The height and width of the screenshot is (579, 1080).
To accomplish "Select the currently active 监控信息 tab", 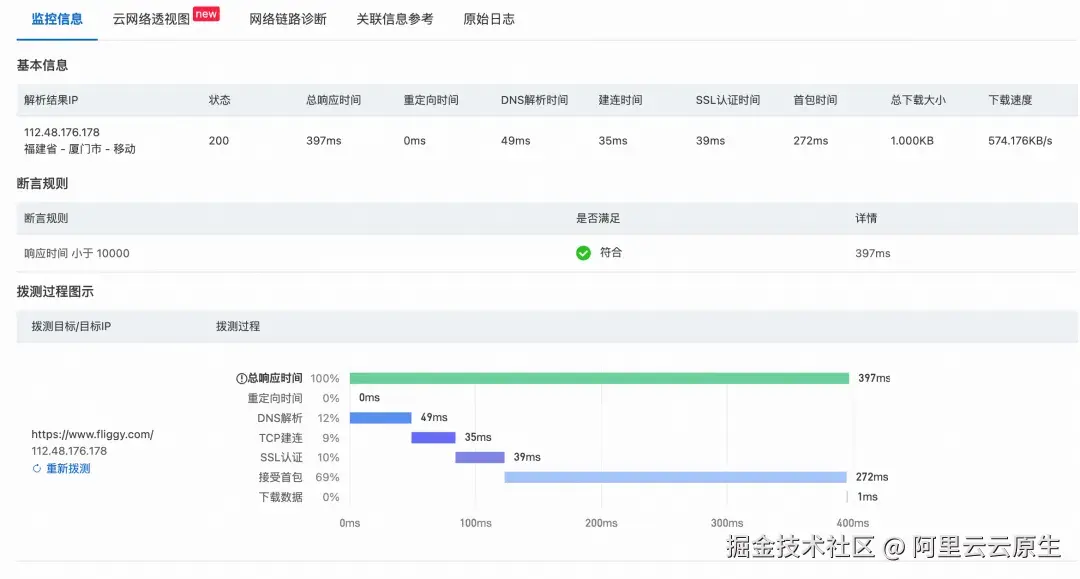I will point(55,17).
